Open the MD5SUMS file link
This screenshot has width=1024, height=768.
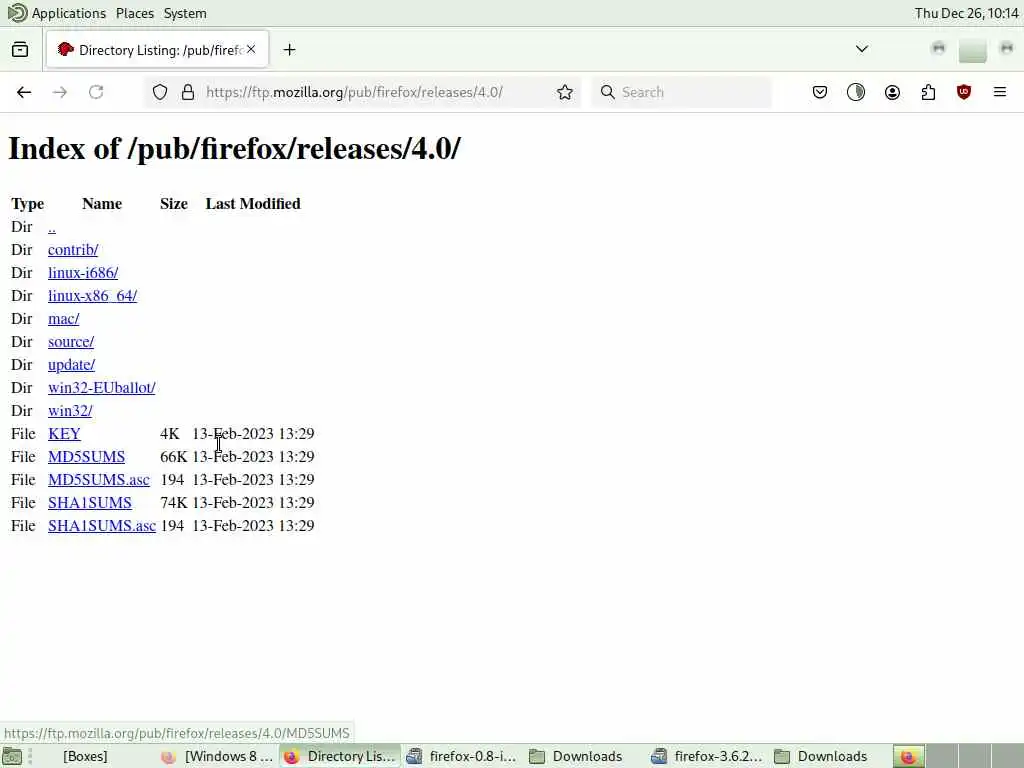coord(86,456)
